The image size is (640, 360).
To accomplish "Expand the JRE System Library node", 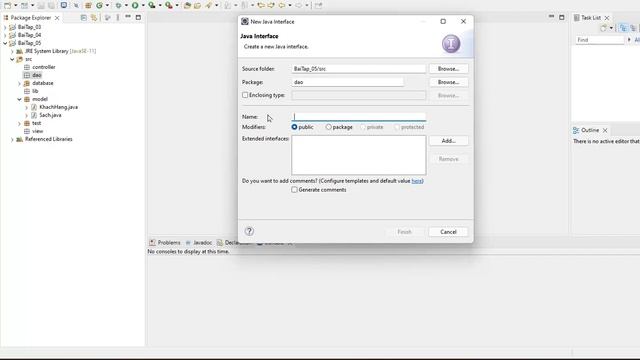I will click(12, 51).
